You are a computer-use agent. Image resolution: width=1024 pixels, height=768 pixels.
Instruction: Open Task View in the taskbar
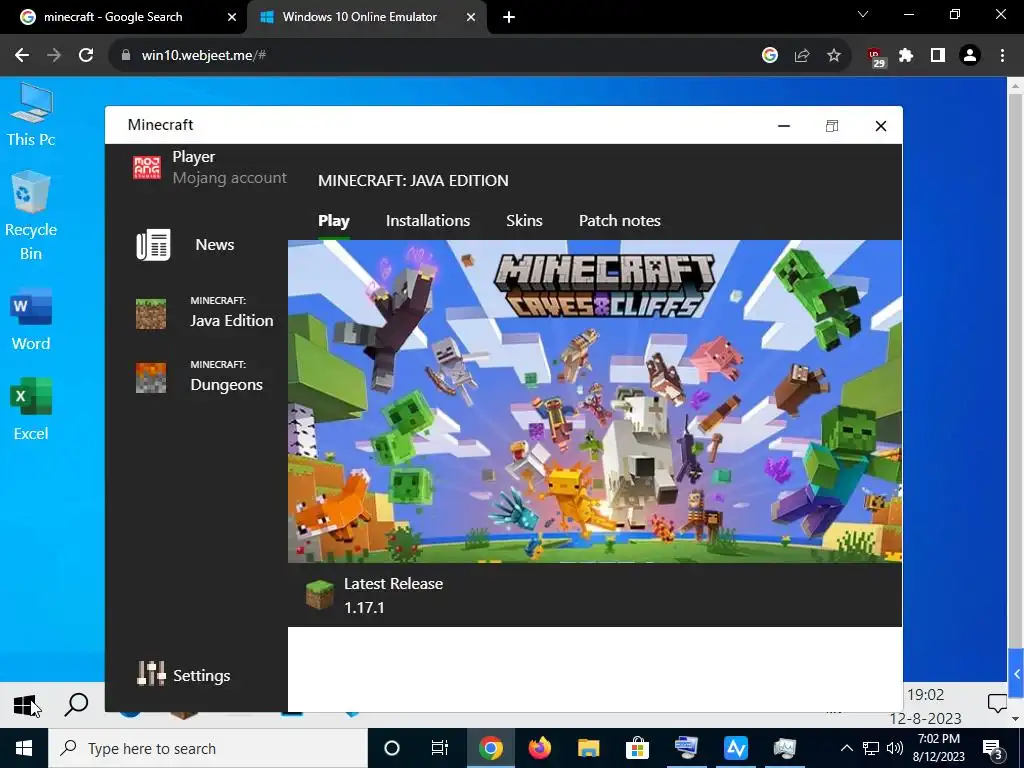point(440,748)
